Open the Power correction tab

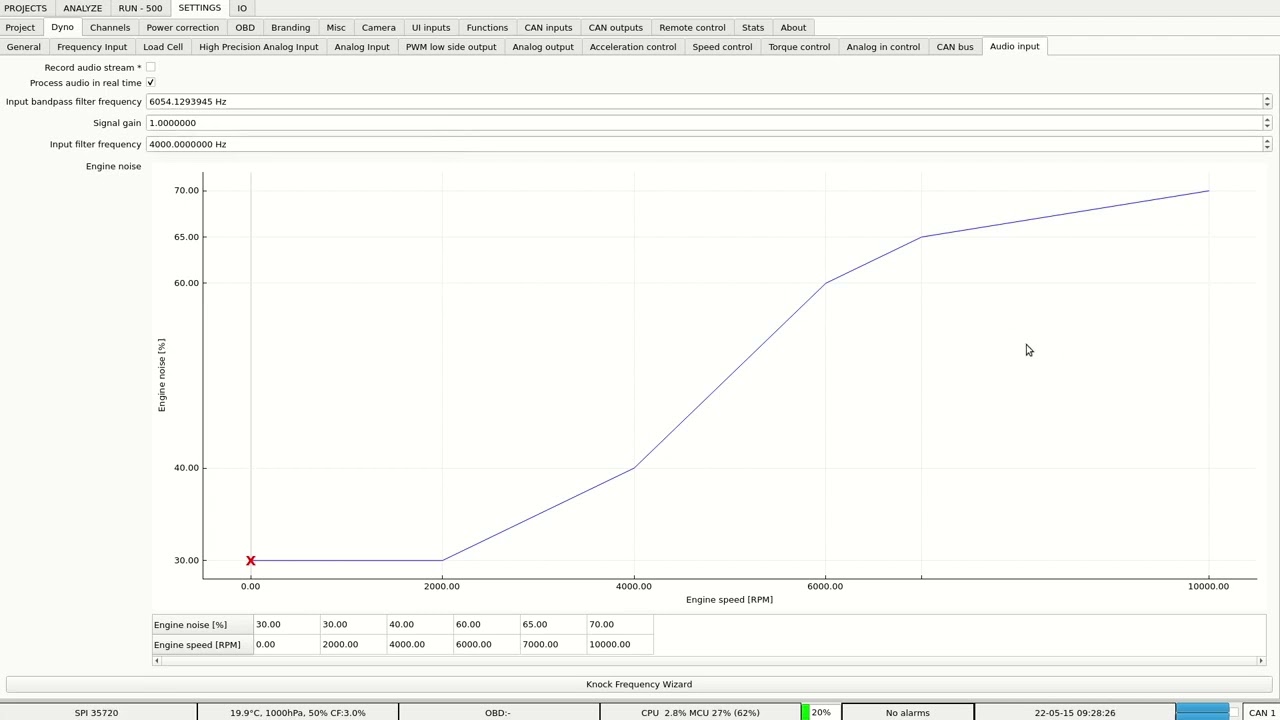[183, 27]
